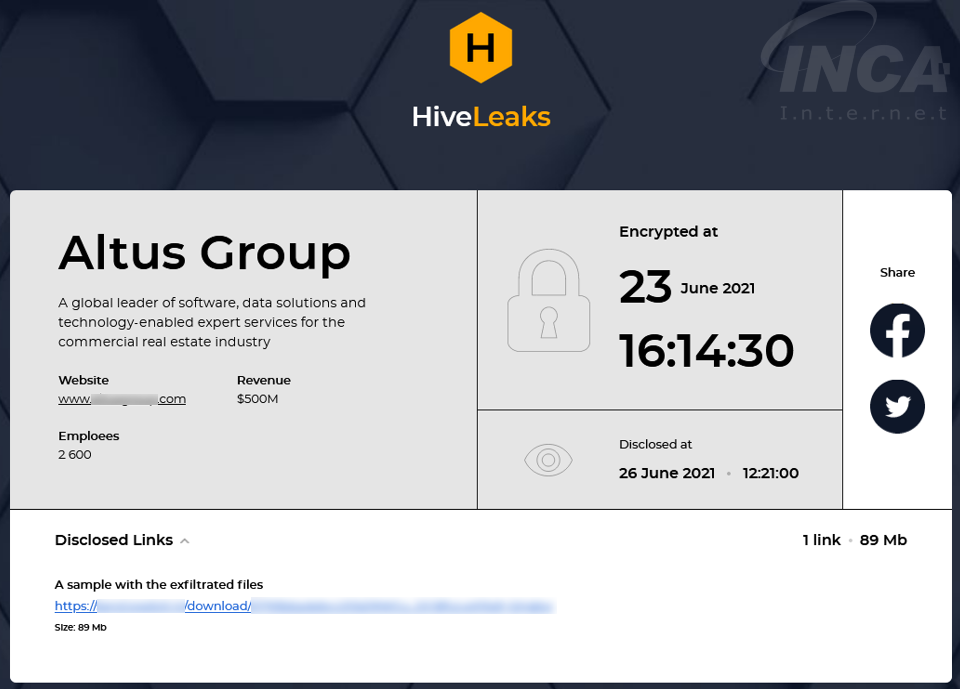Click the disclosed time 12:21:00
The image size is (960, 689).
(x=770, y=473)
